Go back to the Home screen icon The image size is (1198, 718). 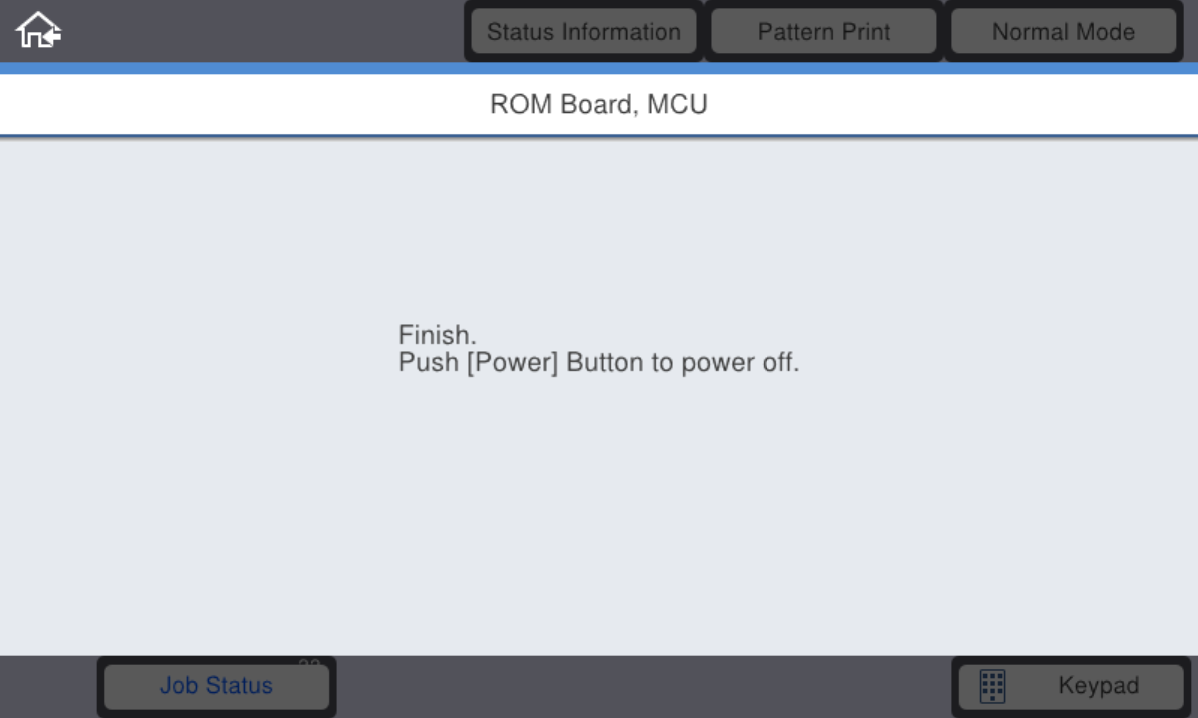click(x=38, y=31)
